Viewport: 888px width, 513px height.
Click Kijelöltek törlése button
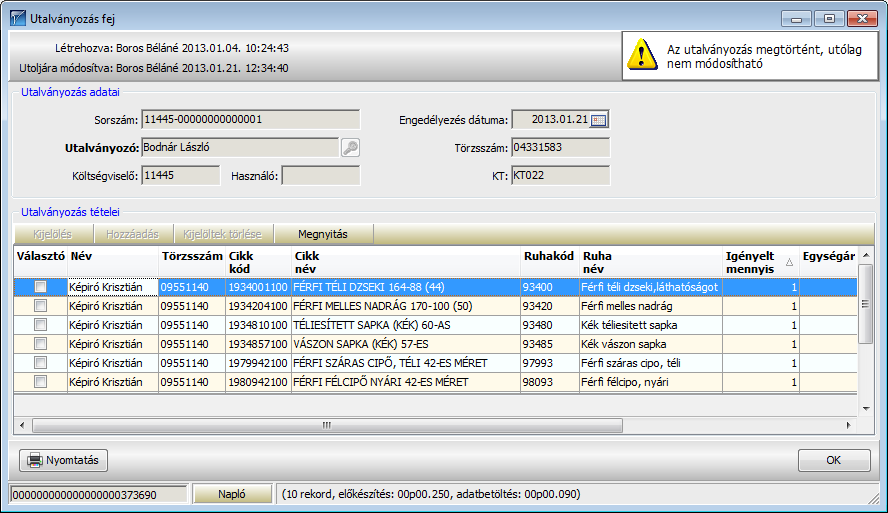click(223, 234)
